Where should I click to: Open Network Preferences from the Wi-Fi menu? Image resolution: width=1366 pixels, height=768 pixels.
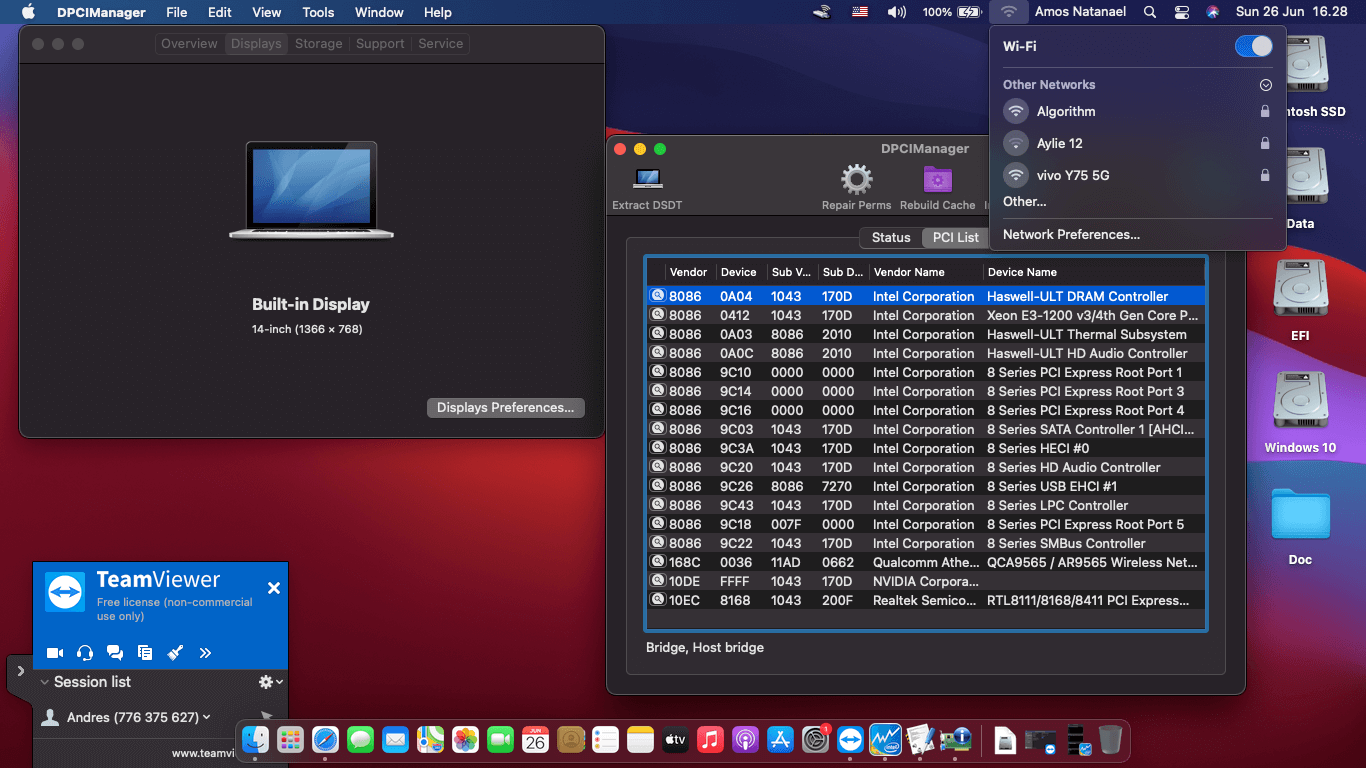(1071, 234)
